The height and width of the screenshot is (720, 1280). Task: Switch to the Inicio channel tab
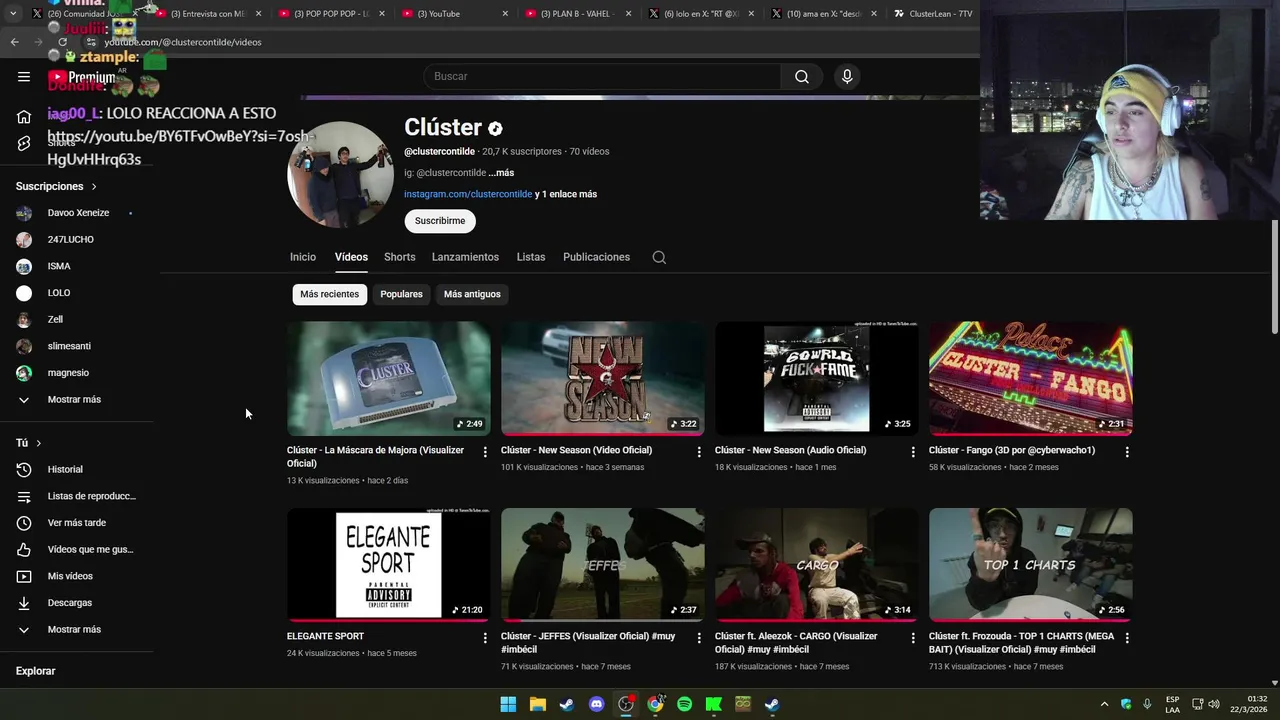(x=303, y=257)
